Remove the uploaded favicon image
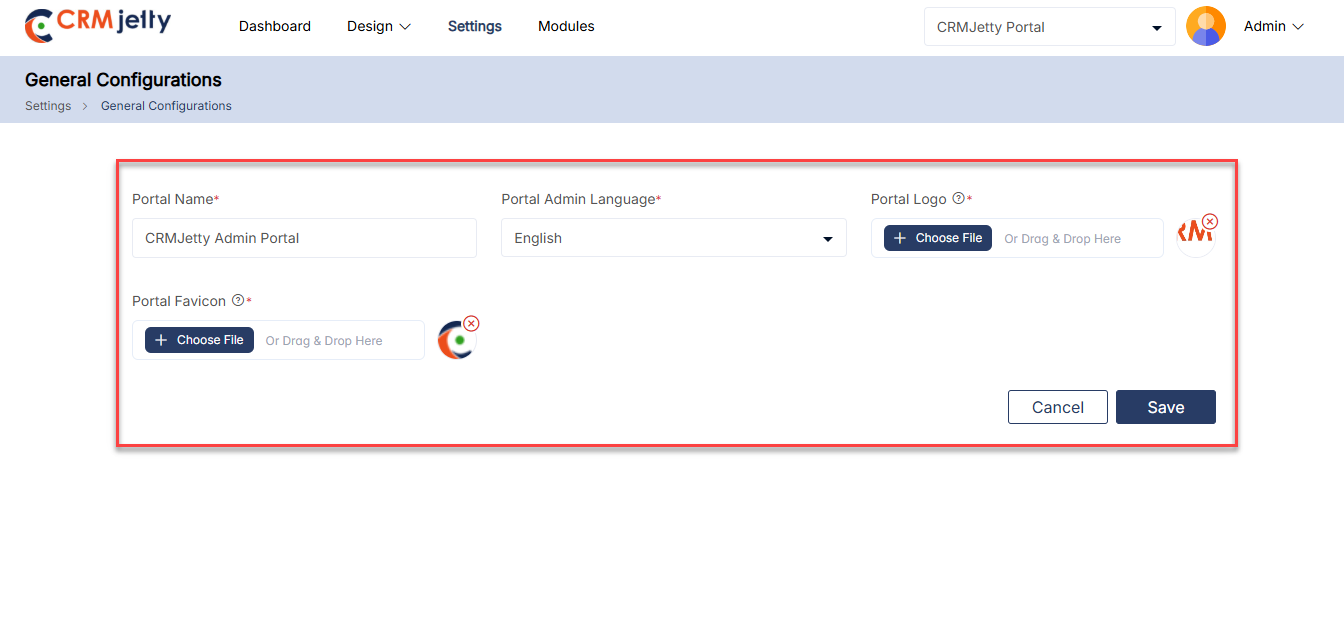 point(472,323)
